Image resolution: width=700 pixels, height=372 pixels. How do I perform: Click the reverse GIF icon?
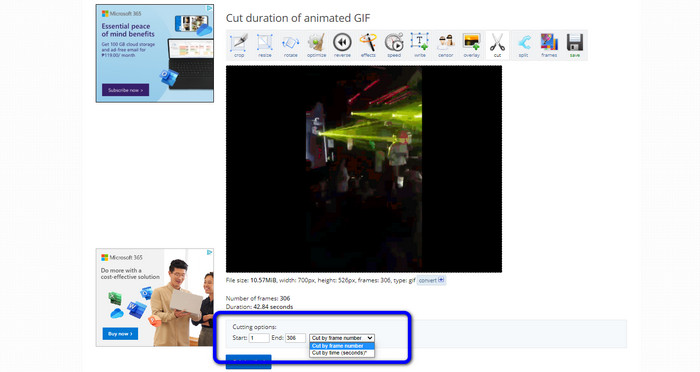click(342, 45)
